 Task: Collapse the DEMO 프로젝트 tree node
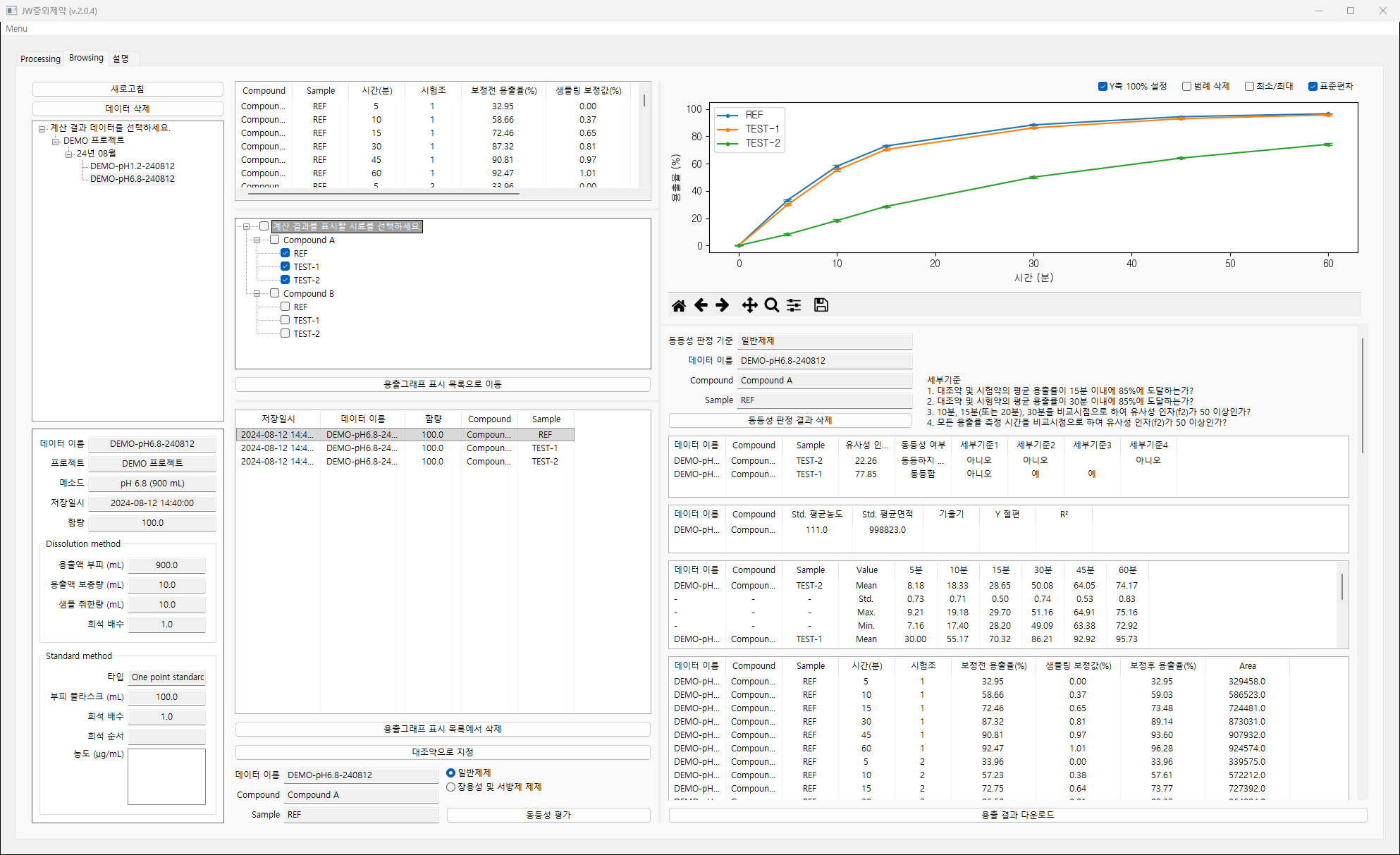55,141
